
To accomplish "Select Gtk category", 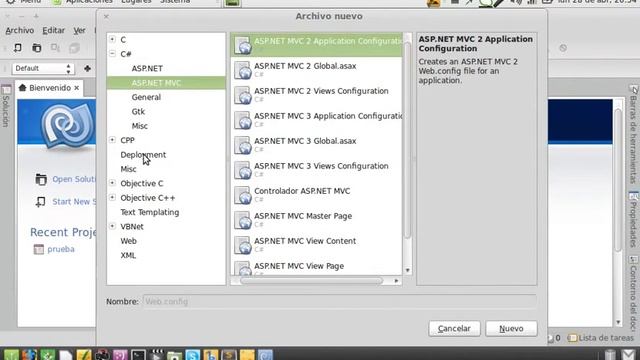I will (x=138, y=111).
